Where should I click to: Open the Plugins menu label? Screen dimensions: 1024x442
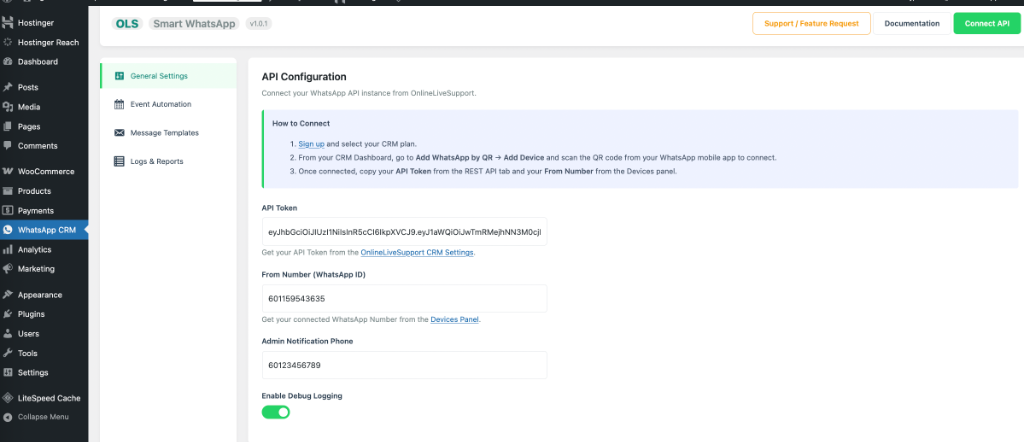31,314
